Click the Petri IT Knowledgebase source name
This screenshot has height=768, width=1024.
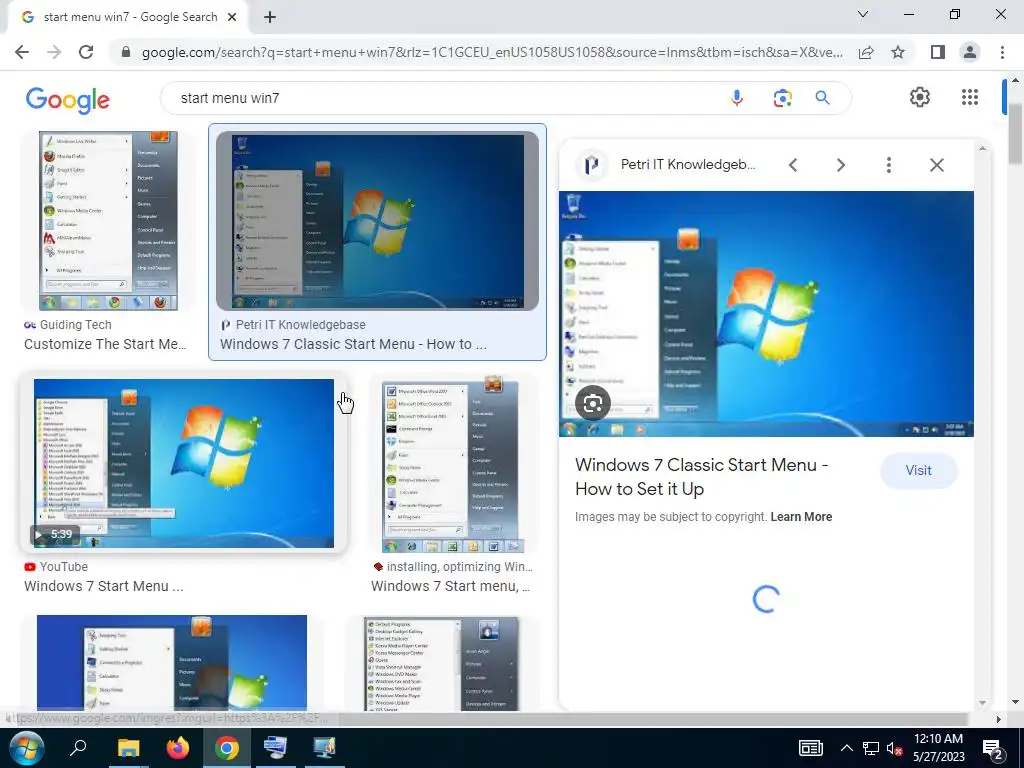tap(688, 165)
